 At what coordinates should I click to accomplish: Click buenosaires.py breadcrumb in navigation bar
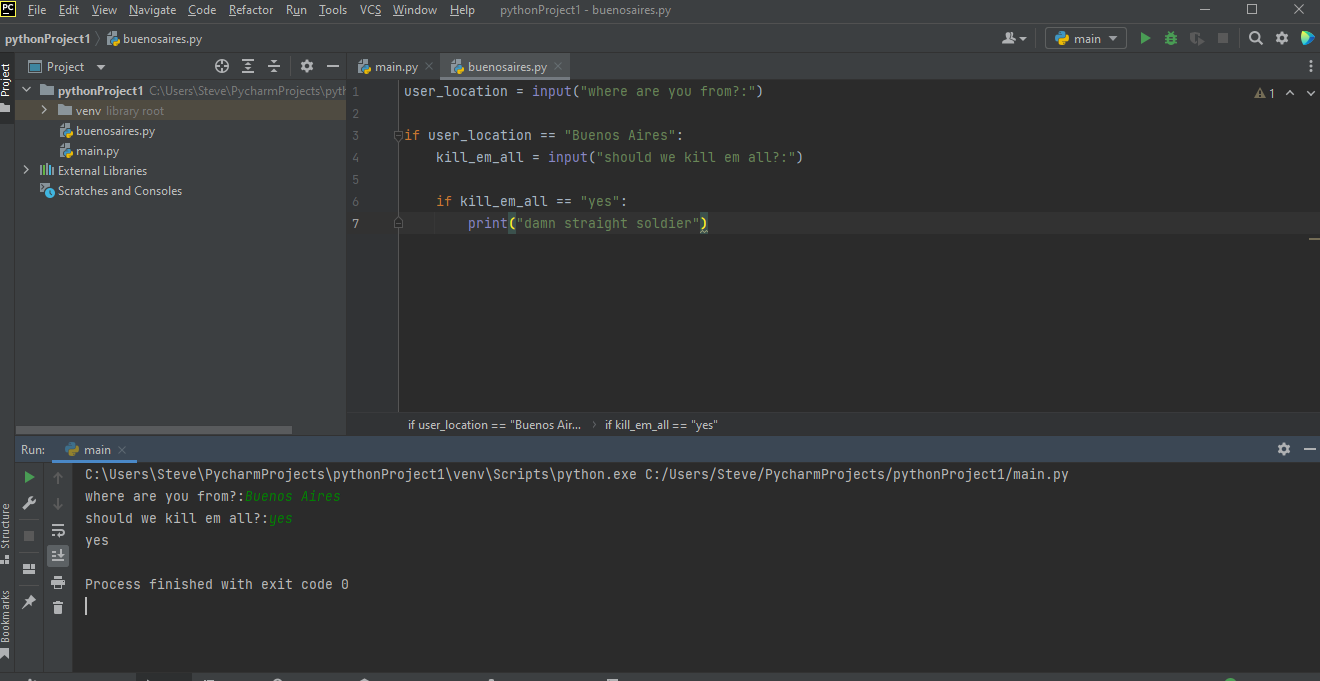(154, 39)
